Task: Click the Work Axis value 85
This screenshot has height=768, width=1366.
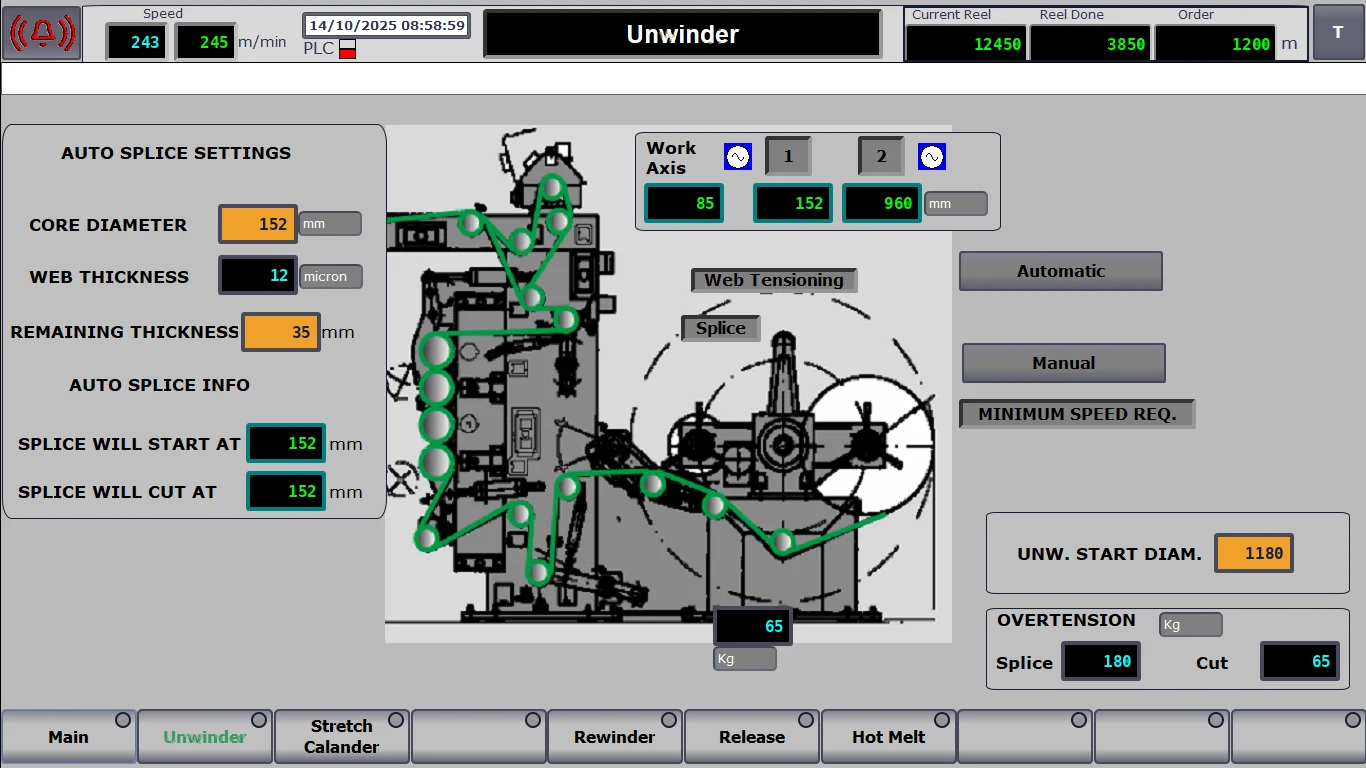Action: (684, 203)
